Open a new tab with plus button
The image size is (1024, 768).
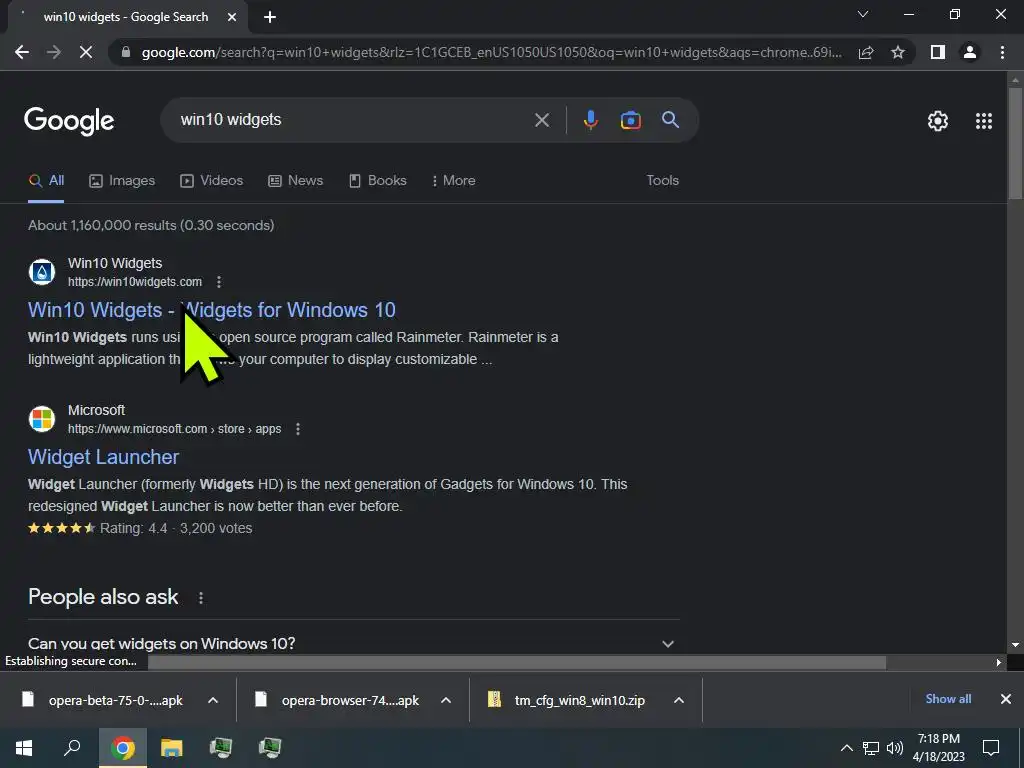(x=270, y=18)
